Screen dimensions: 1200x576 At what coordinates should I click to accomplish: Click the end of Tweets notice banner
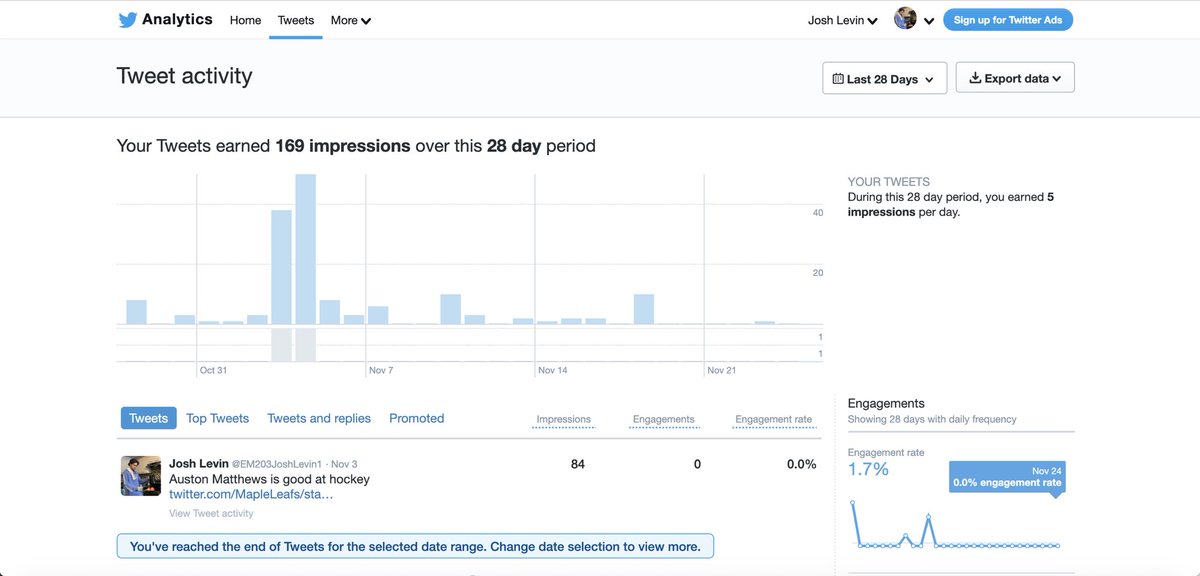(416, 546)
